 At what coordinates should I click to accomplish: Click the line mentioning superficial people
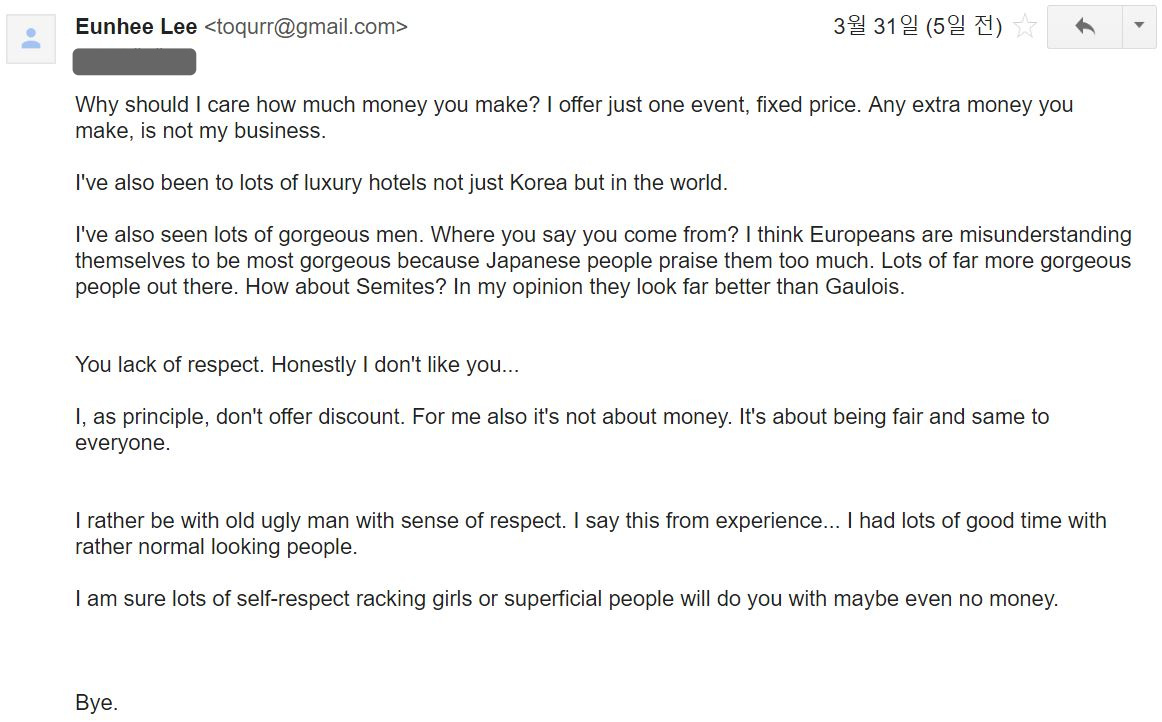tap(567, 599)
